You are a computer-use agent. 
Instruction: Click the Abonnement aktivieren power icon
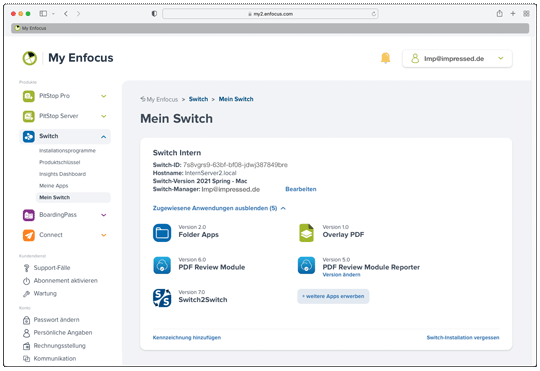click(x=27, y=281)
